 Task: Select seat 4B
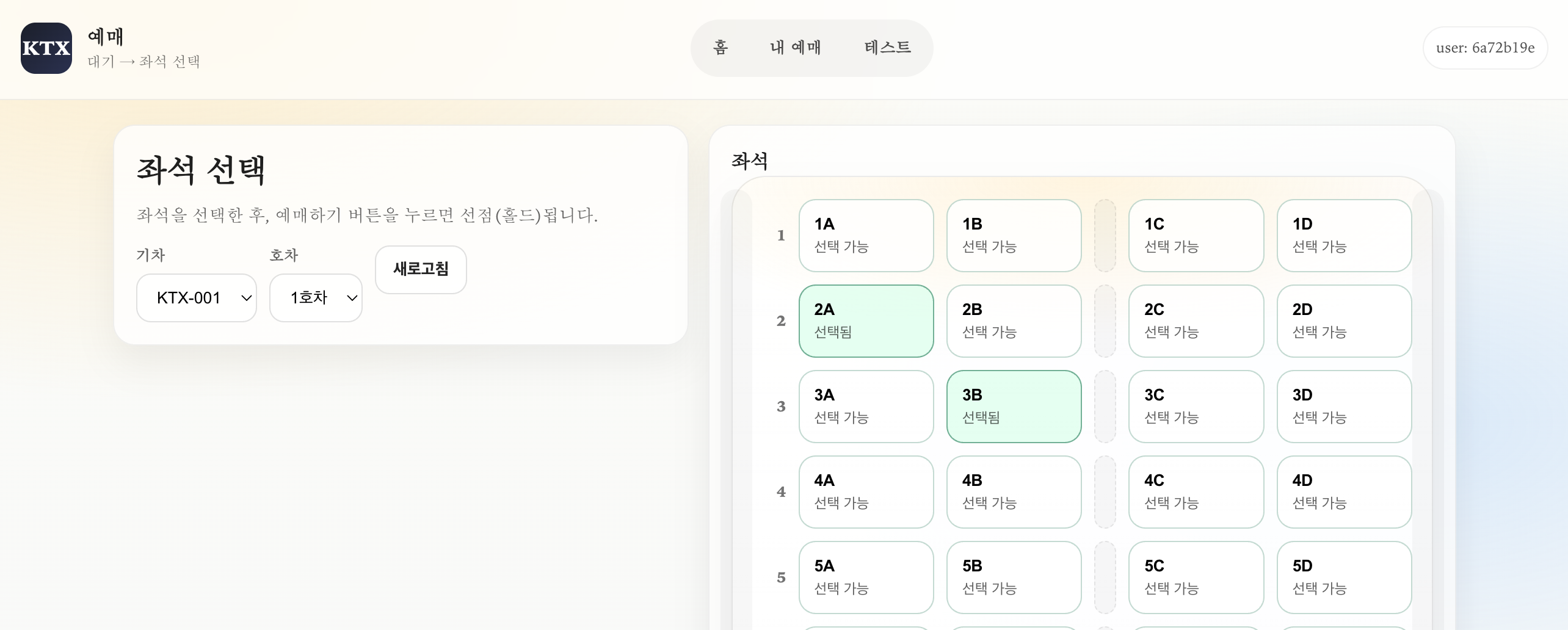pyautogui.click(x=1014, y=492)
